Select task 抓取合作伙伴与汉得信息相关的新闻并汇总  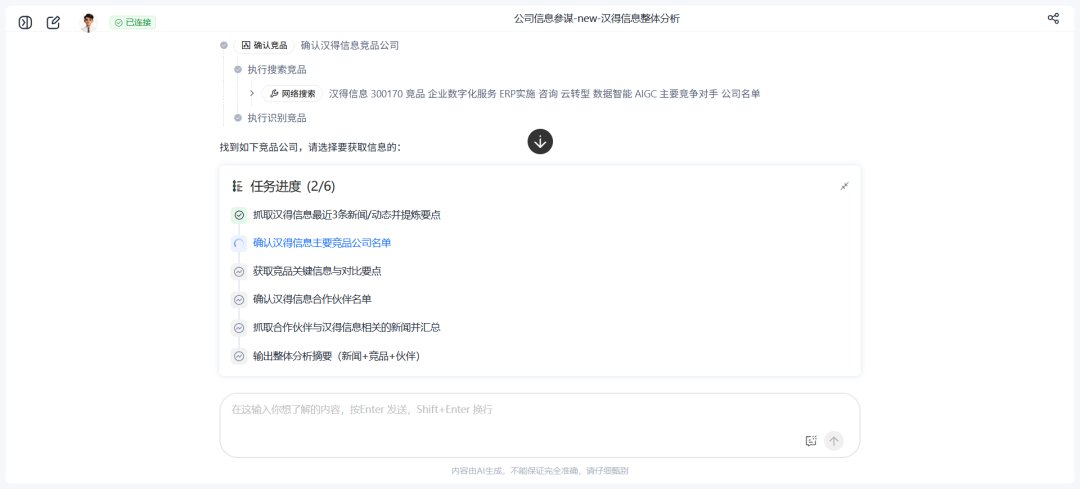click(x=346, y=328)
